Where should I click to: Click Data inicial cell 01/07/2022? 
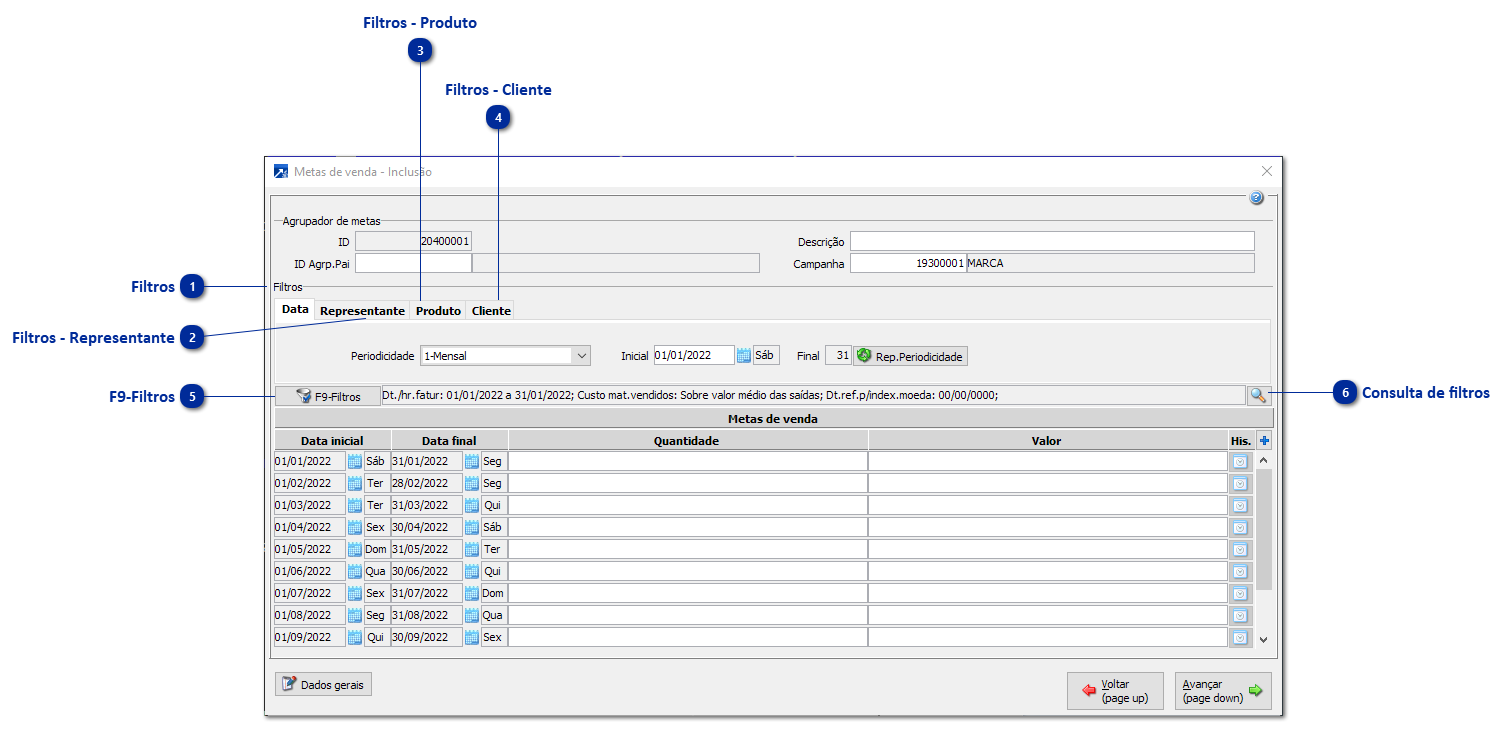point(310,593)
